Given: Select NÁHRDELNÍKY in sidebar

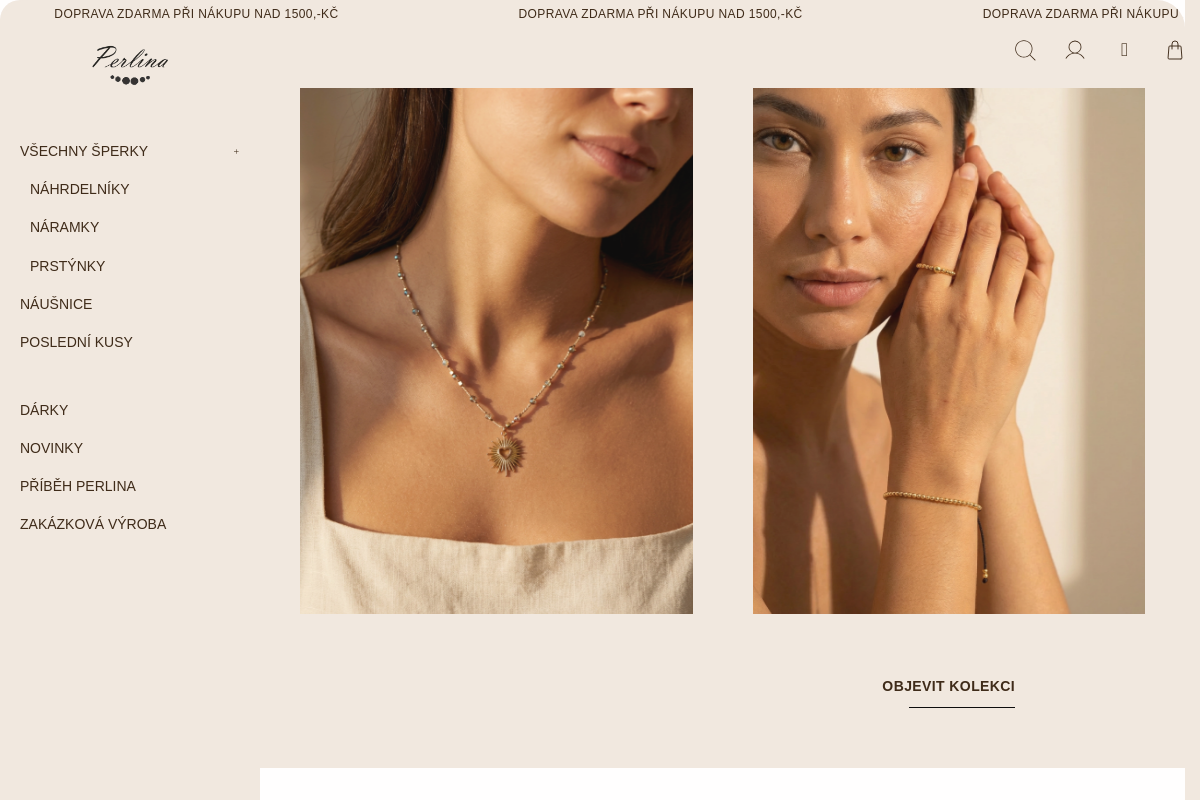Looking at the screenshot, I should tap(80, 189).
